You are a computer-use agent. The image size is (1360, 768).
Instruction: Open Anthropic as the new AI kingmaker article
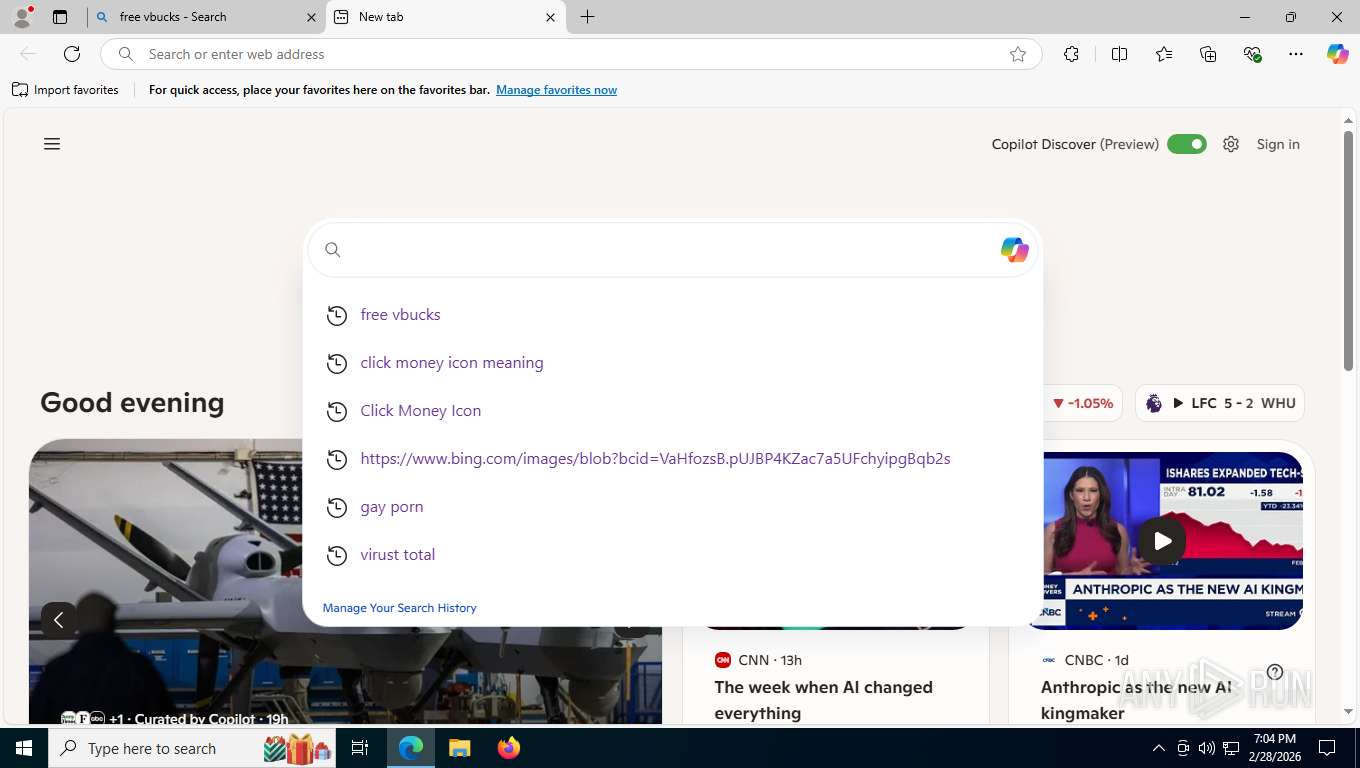(x=1136, y=700)
